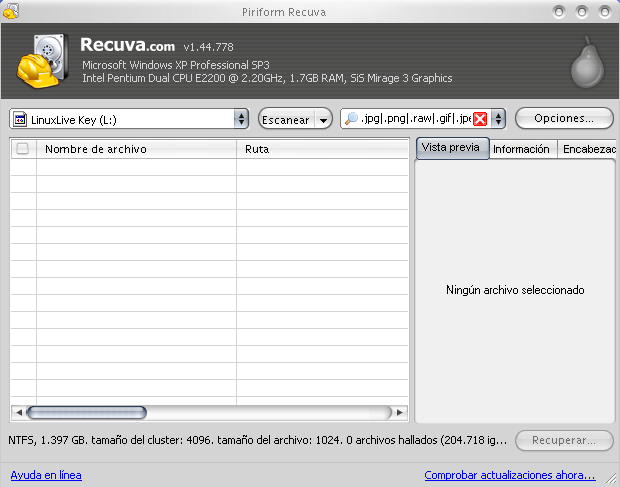Click the NTFS status bar text
The height and width of the screenshot is (487, 620).
257,440
